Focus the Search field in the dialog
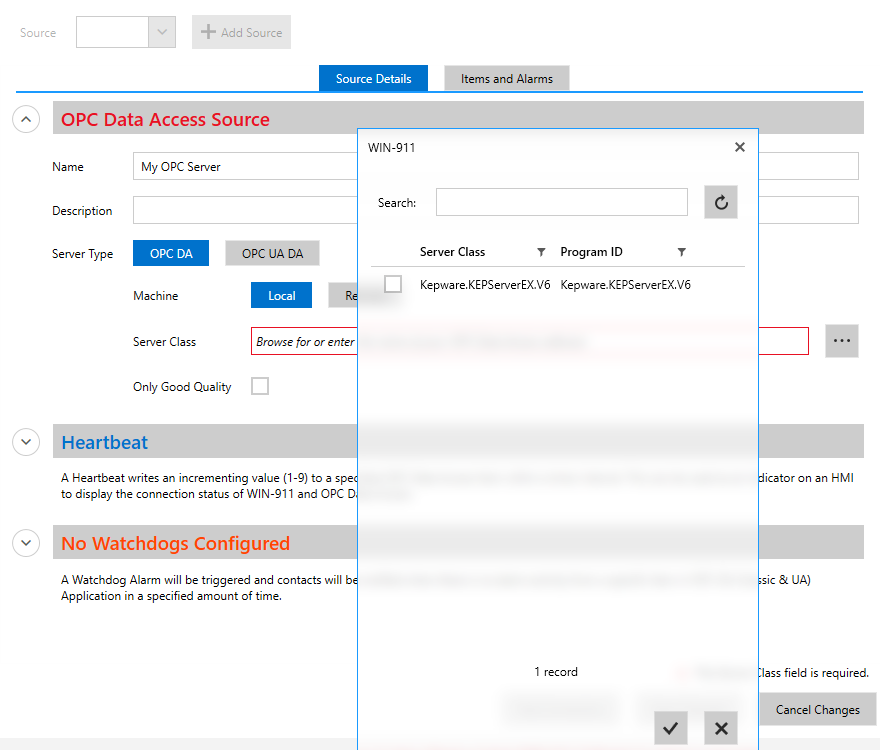This screenshot has height=750, width=880. coord(561,202)
